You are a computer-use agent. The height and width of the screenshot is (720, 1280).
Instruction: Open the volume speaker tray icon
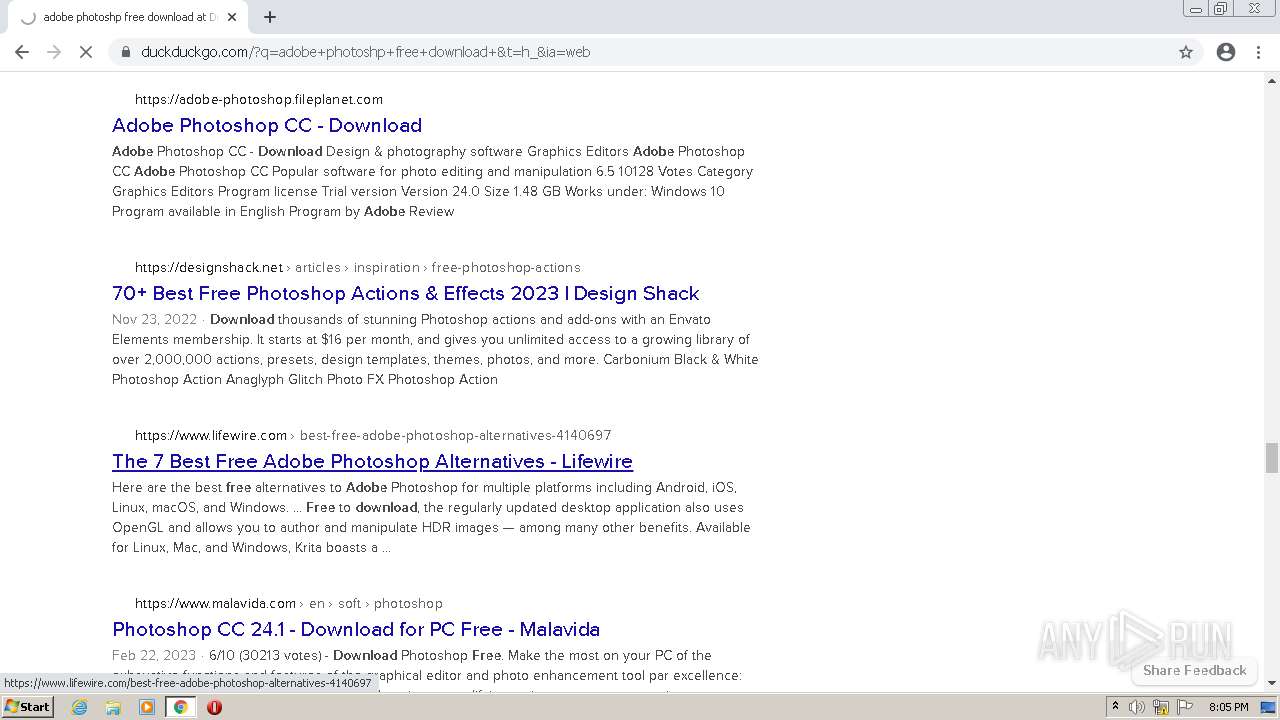click(1137, 707)
